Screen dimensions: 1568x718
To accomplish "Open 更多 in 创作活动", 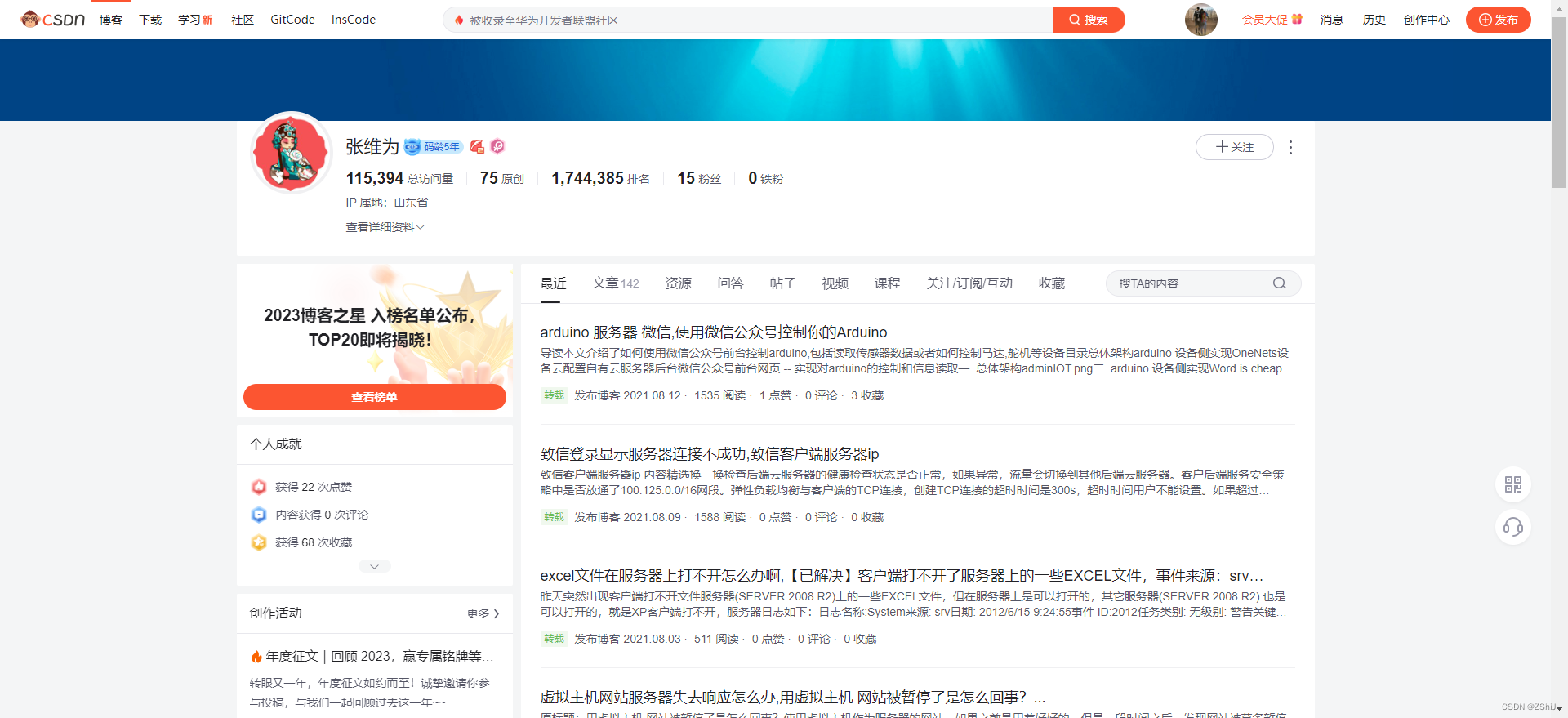I will [483, 613].
